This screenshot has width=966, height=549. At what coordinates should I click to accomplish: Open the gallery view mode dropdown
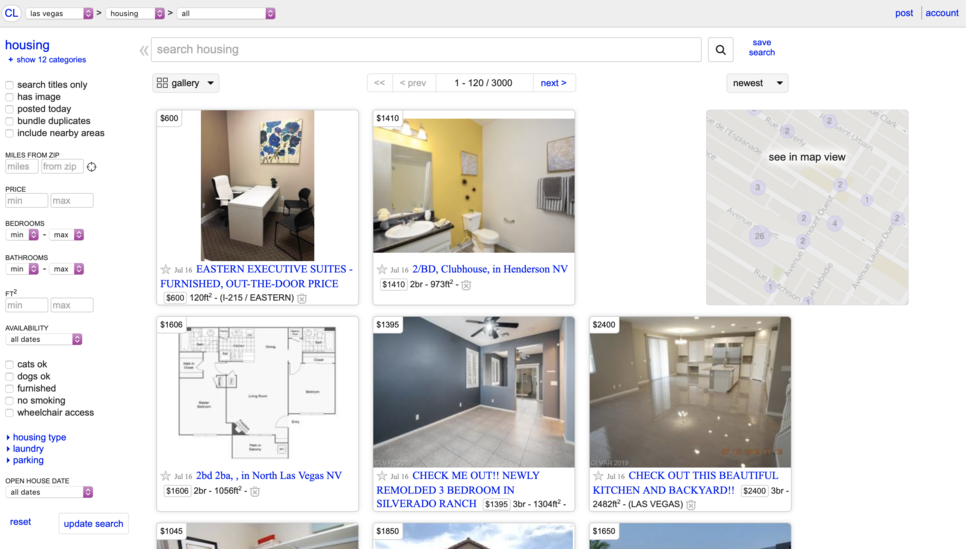(x=185, y=83)
